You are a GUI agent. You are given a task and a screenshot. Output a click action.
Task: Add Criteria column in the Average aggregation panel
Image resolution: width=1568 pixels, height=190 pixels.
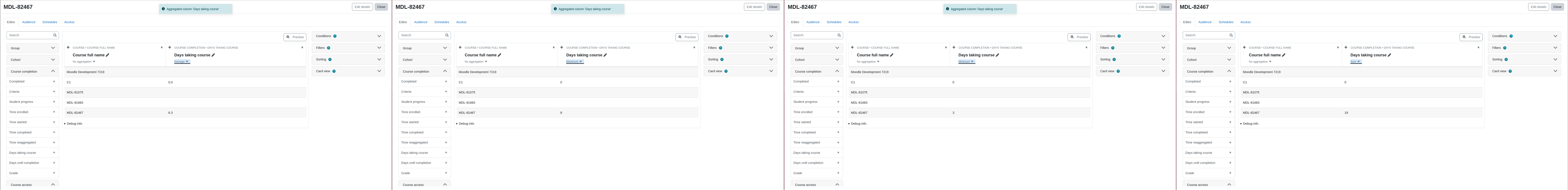(54, 92)
